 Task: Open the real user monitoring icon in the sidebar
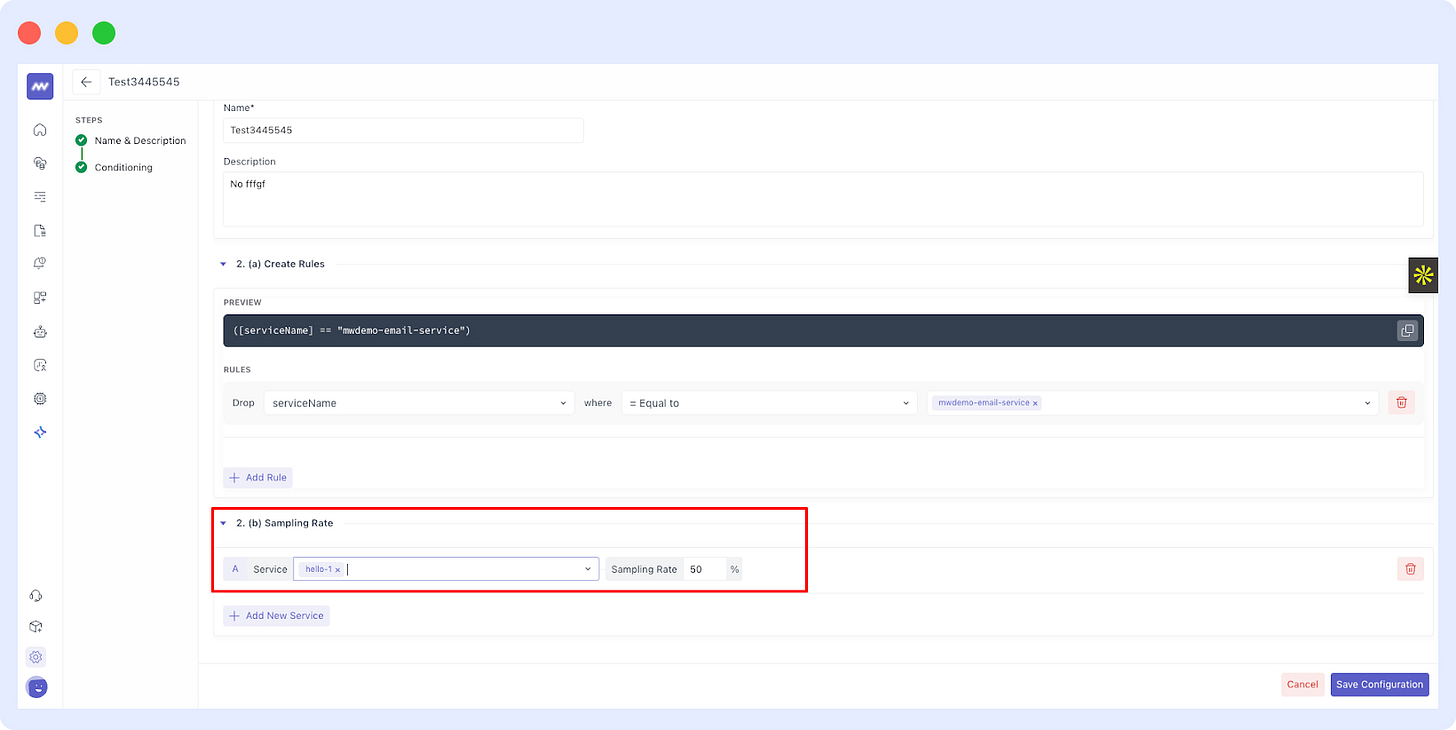(40, 365)
